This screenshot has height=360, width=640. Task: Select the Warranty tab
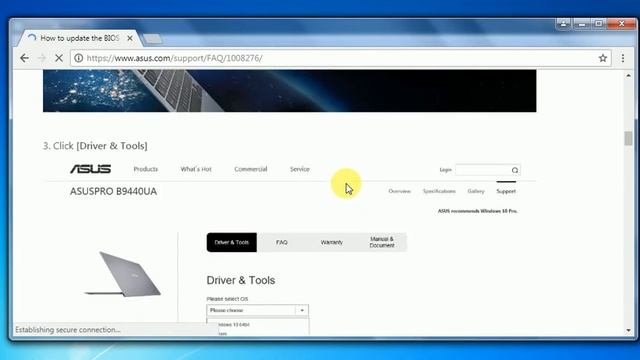[331, 242]
